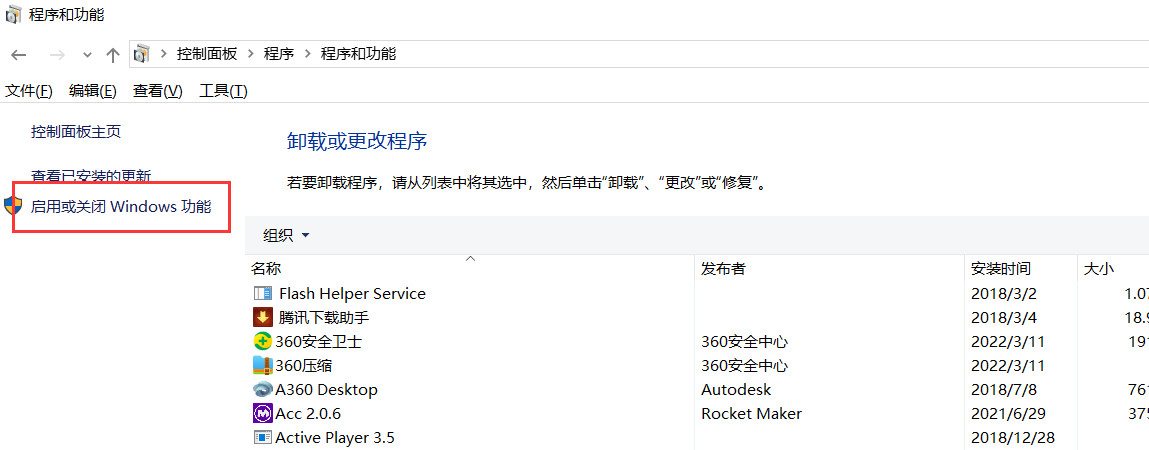
Task: Open the recent locations dropdown arrow
Action: coord(87,55)
